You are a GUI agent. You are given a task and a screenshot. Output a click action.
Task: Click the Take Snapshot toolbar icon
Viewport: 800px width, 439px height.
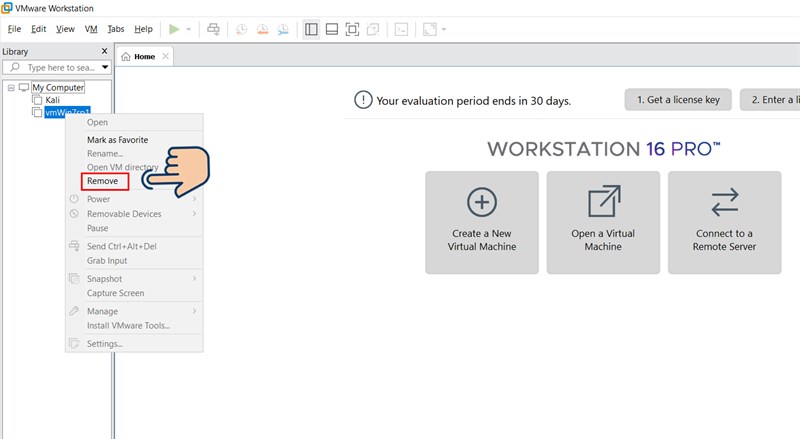pos(242,29)
